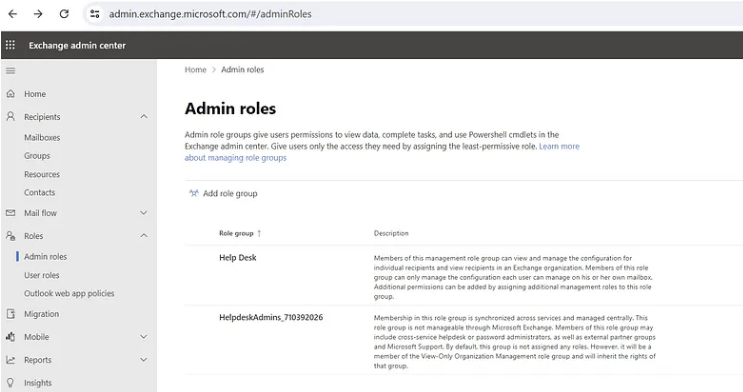Toggle the hamburger navigation menu
Viewport: 743px width, 392px height.
[x=10, y=71]
